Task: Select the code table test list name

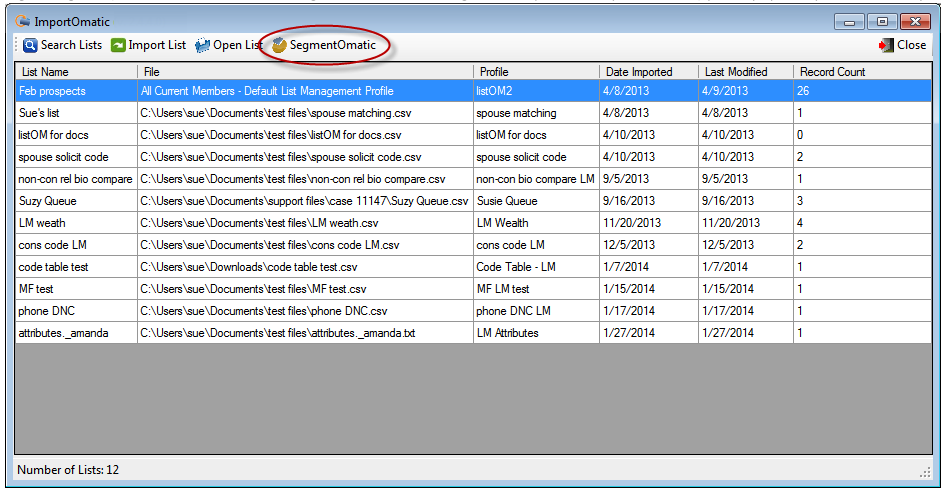Action: [54, 267]
